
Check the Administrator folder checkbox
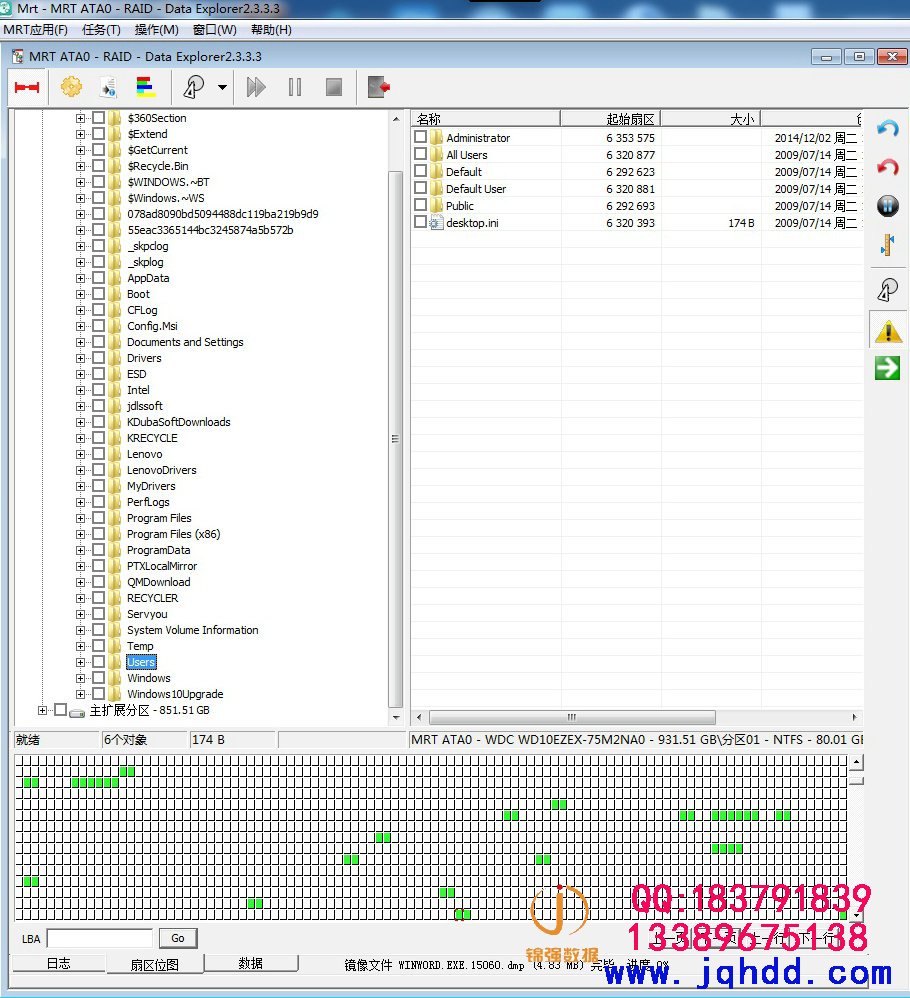coord(420,137)
